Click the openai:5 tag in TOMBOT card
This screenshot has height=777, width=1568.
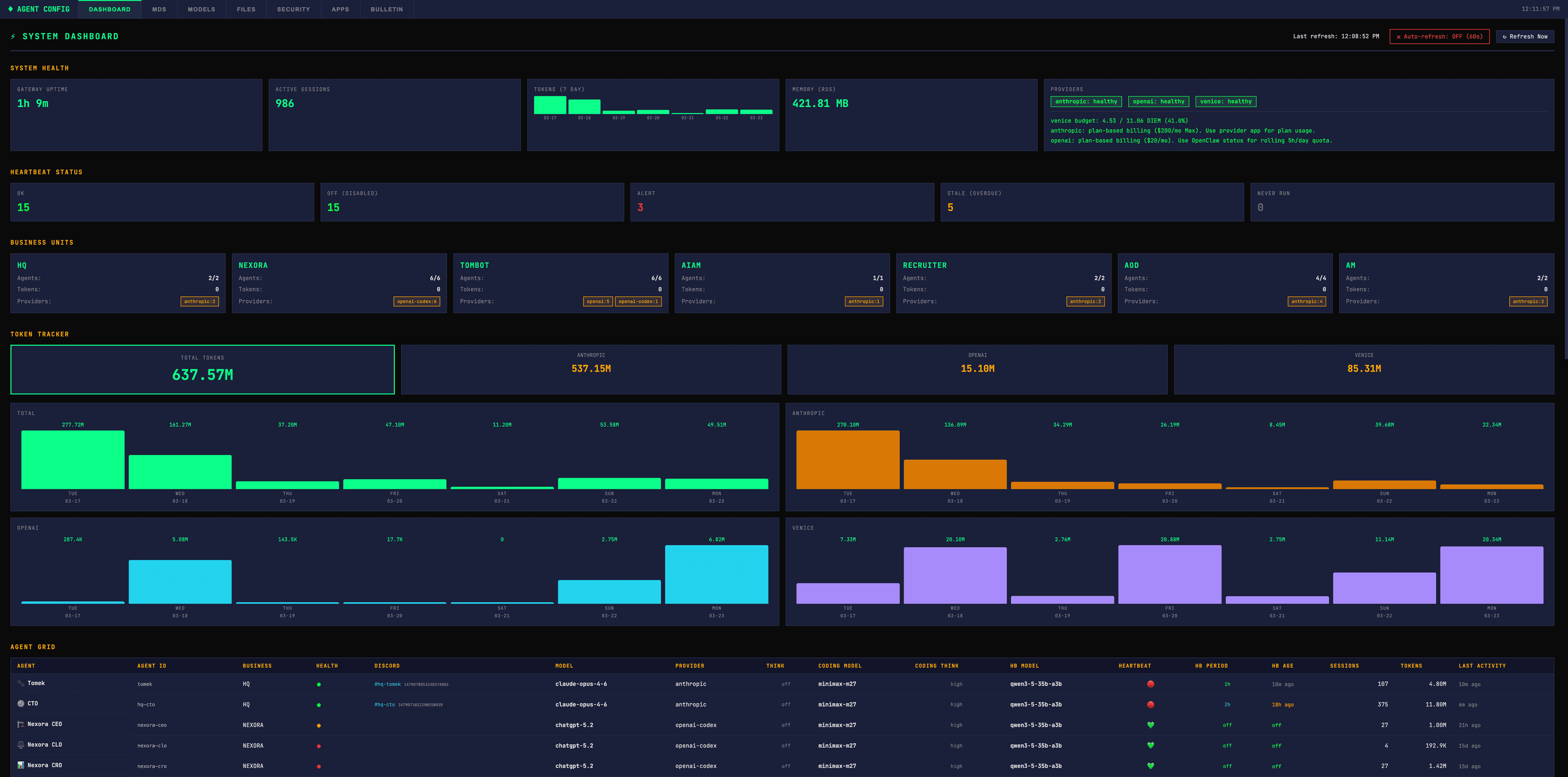(598, 301)
